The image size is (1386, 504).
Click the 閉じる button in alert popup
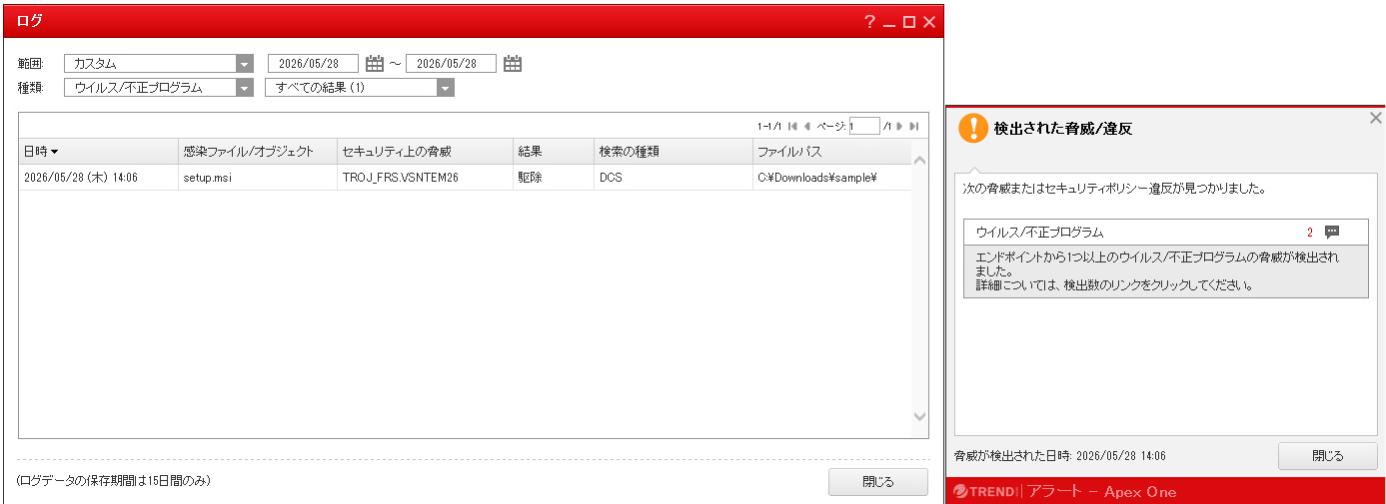click(1327, 456)
